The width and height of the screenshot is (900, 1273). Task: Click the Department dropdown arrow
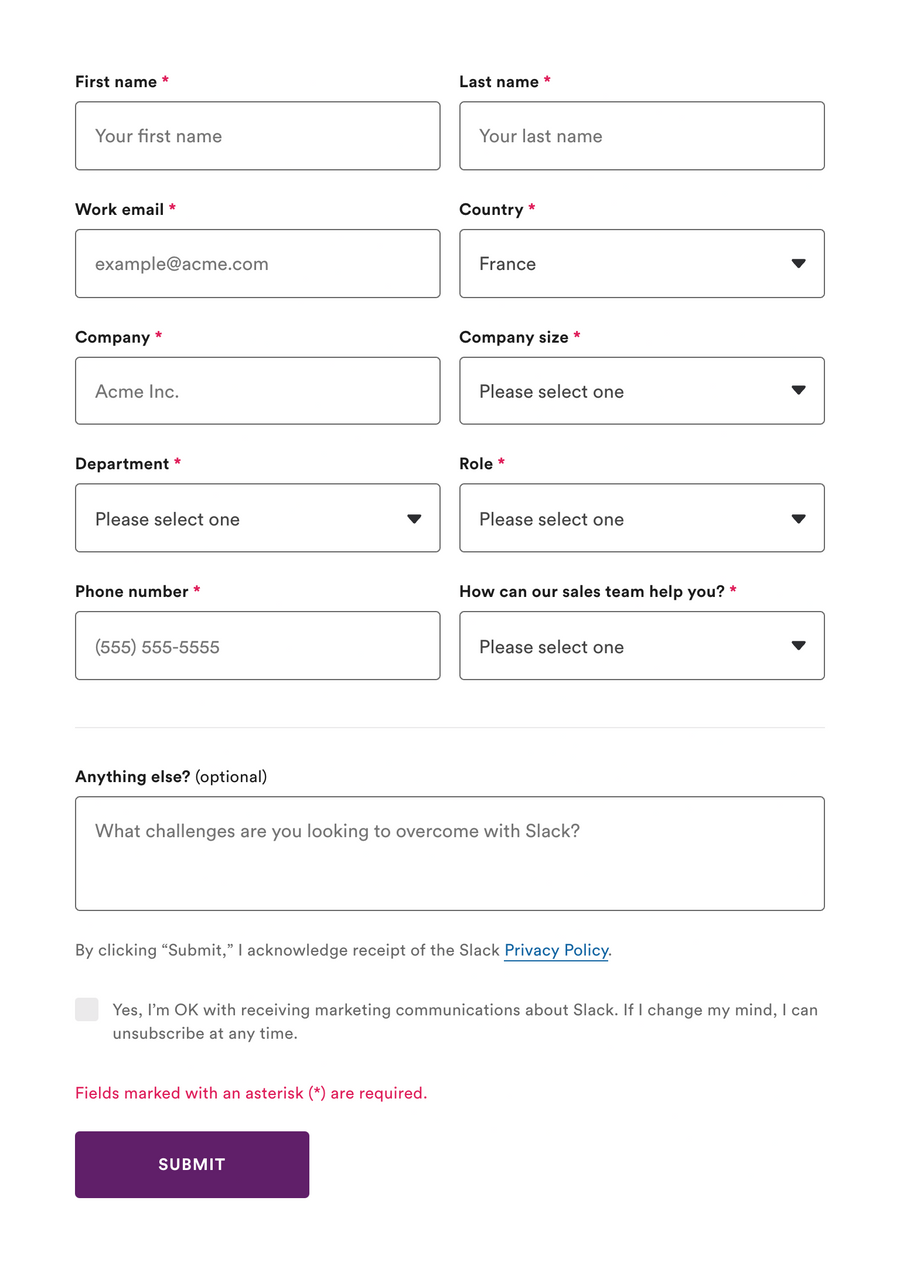coord(414,518)
